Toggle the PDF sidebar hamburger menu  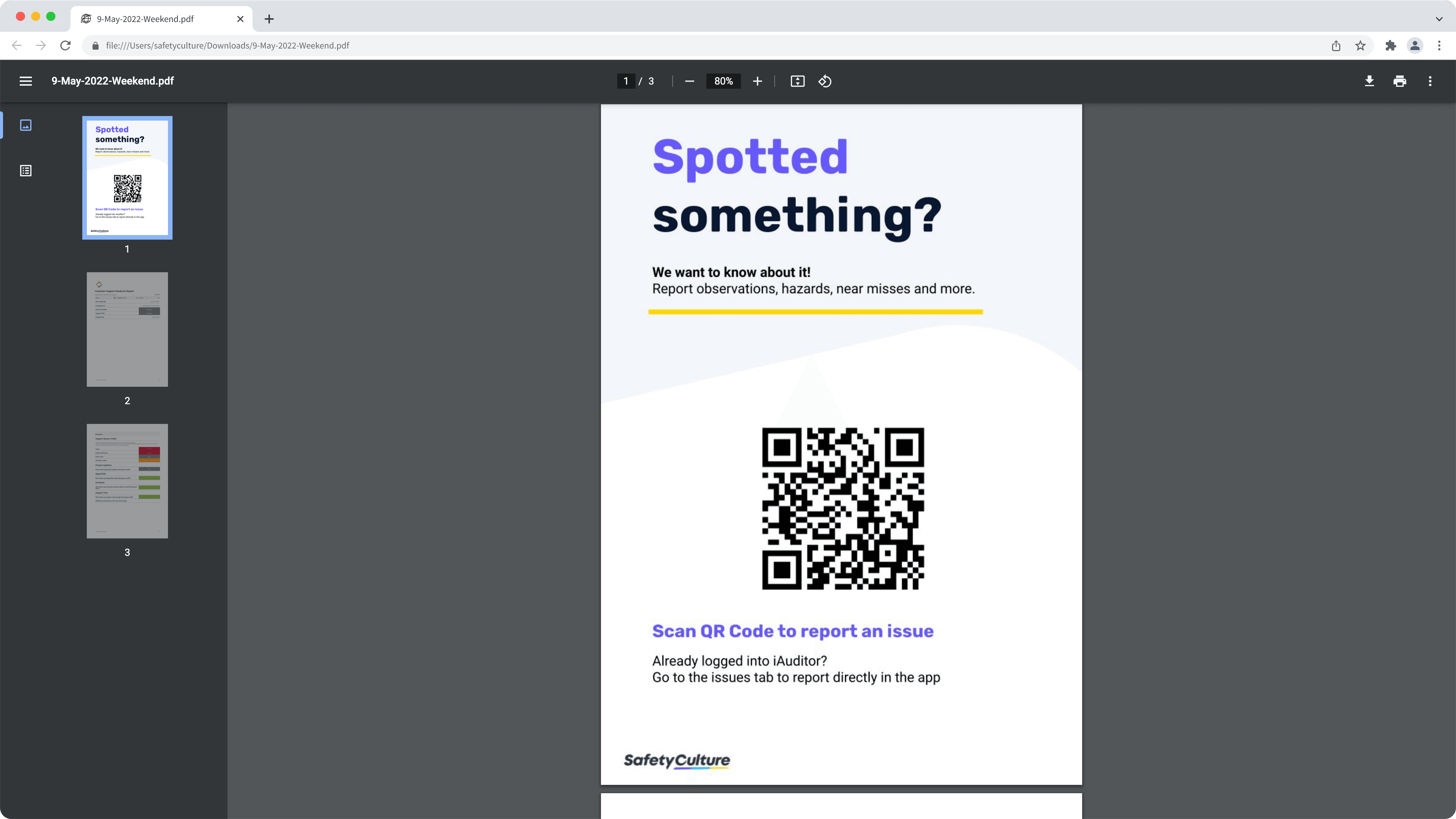point(25,81)
